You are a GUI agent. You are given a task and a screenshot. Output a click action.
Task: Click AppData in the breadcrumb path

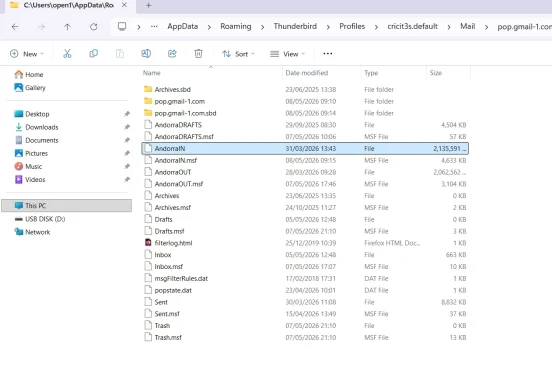pos(183,26)
